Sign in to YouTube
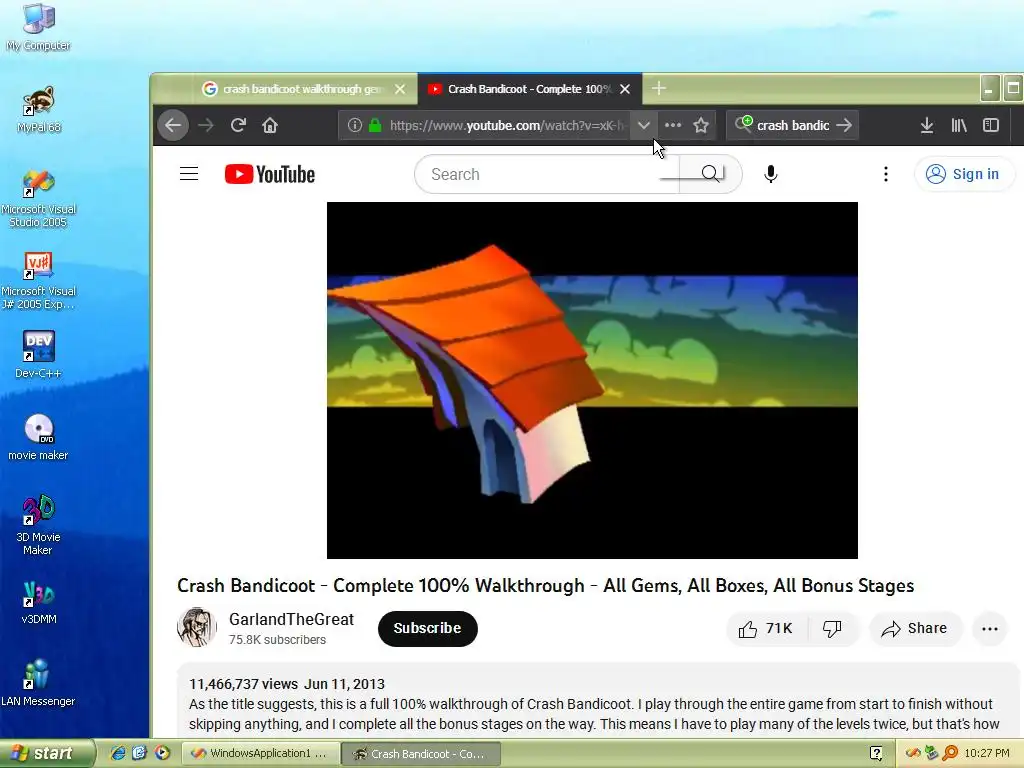The height and width of the screenshot is (768, 1024). click(965, 174)
